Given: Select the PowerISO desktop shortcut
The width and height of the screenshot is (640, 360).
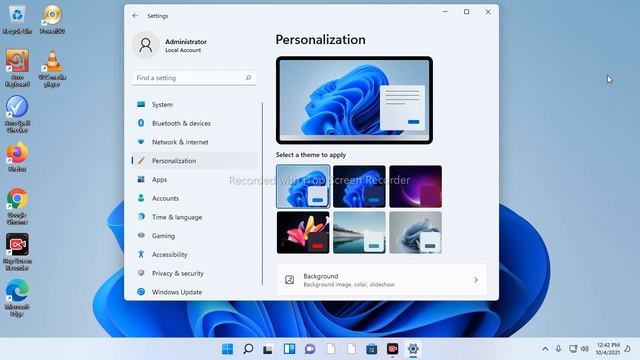Looking at the screenshot, I should 52,20.
